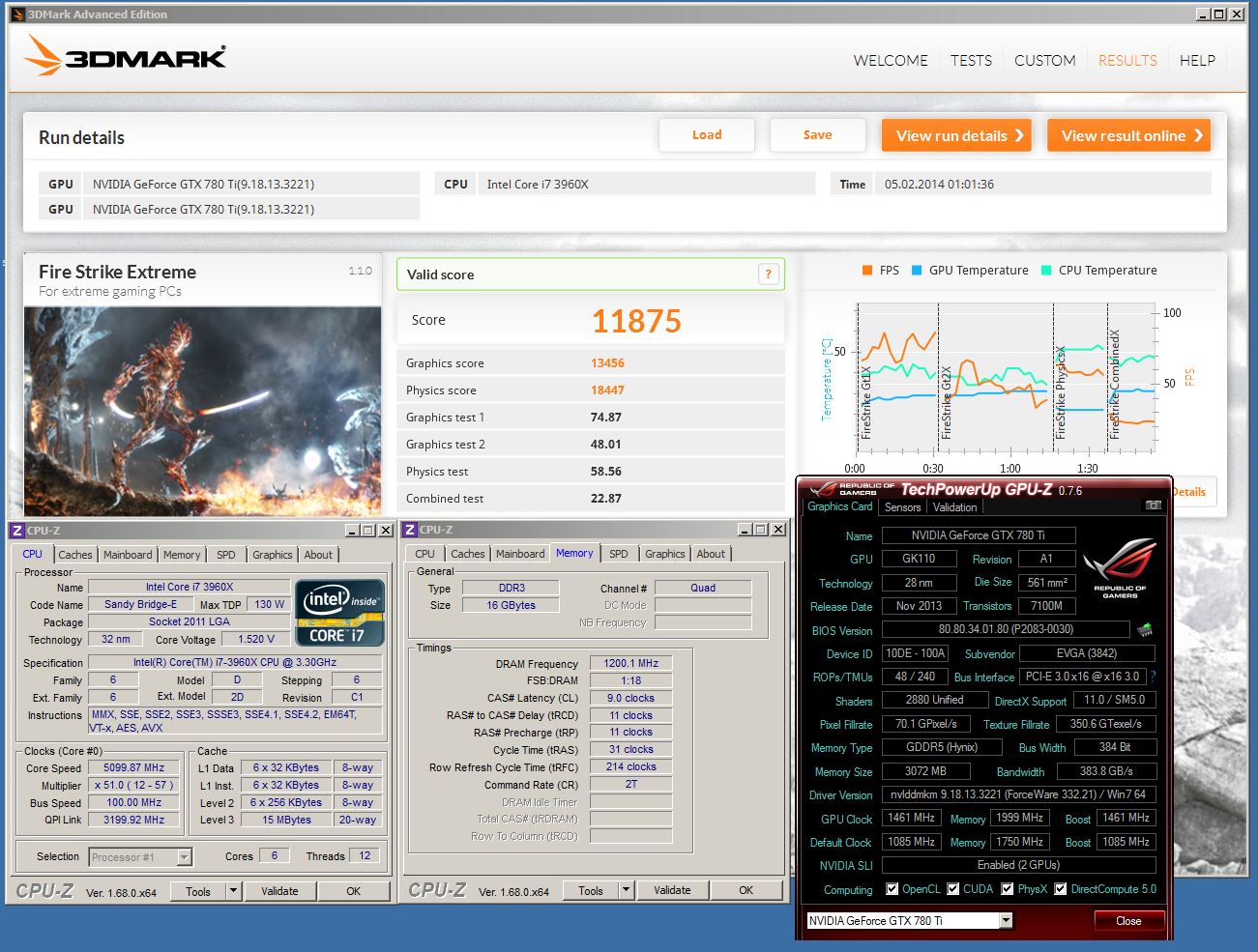Click the 3DMark logo in header

(125, 56)
